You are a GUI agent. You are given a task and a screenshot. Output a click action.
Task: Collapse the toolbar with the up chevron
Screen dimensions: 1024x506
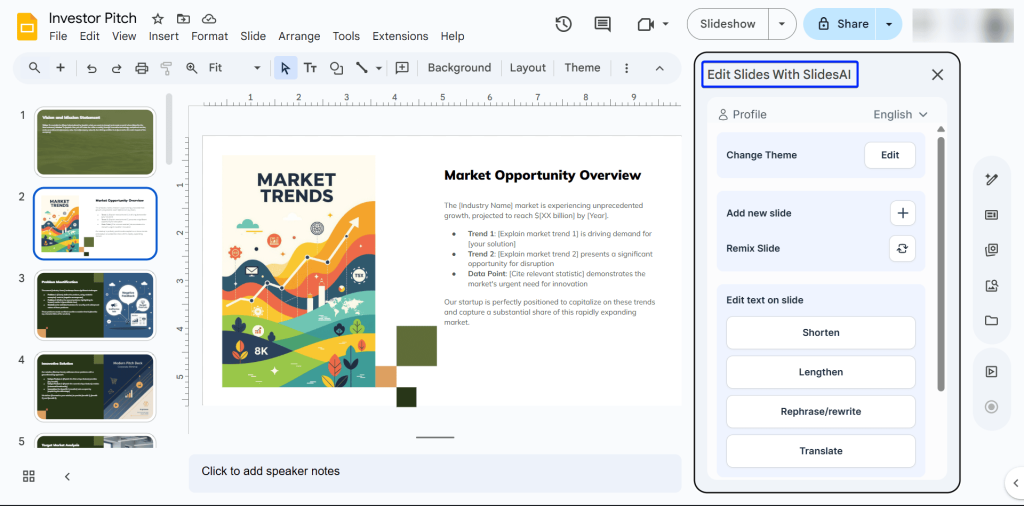[660, 68]
